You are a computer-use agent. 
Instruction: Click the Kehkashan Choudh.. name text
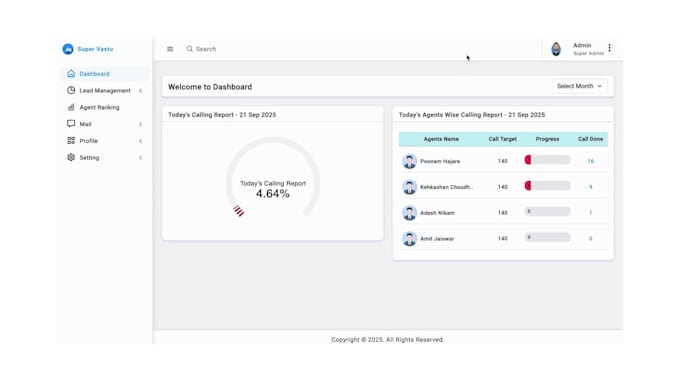click(447, 187)
